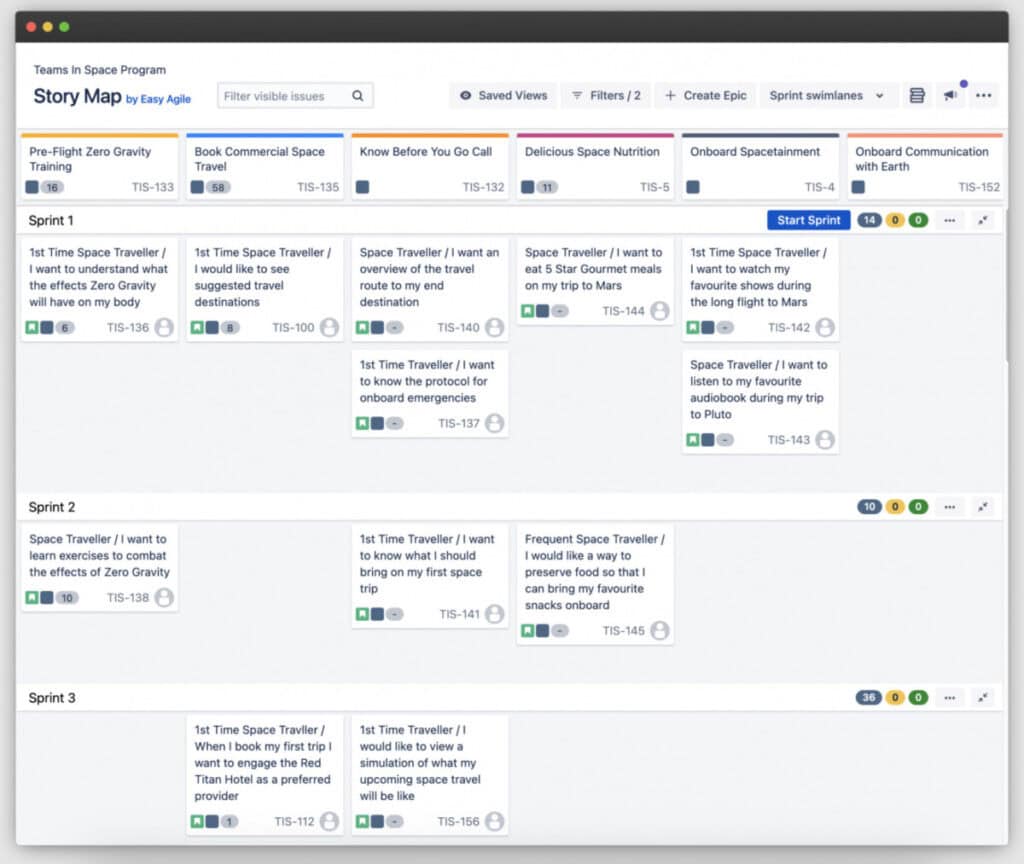
Task: Click the assignee avatar on TIS-156
Action: click(x=494, y=821)
